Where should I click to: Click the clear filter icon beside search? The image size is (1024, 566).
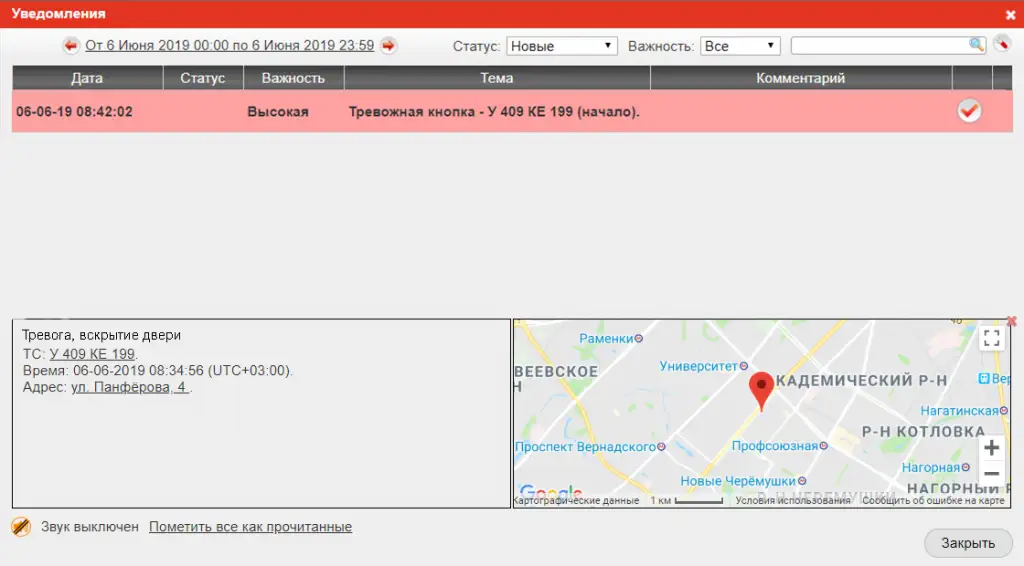1002,45
